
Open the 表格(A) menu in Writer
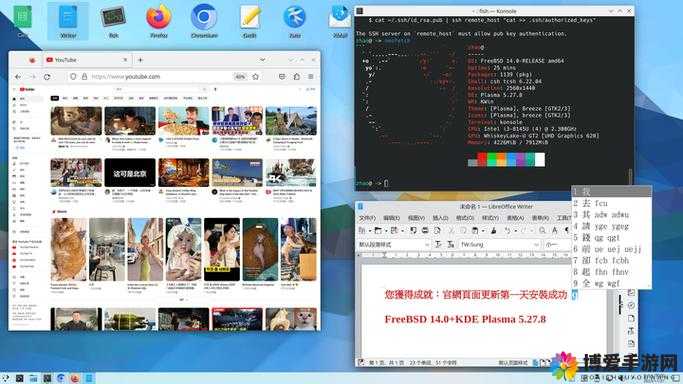[515, 218]
